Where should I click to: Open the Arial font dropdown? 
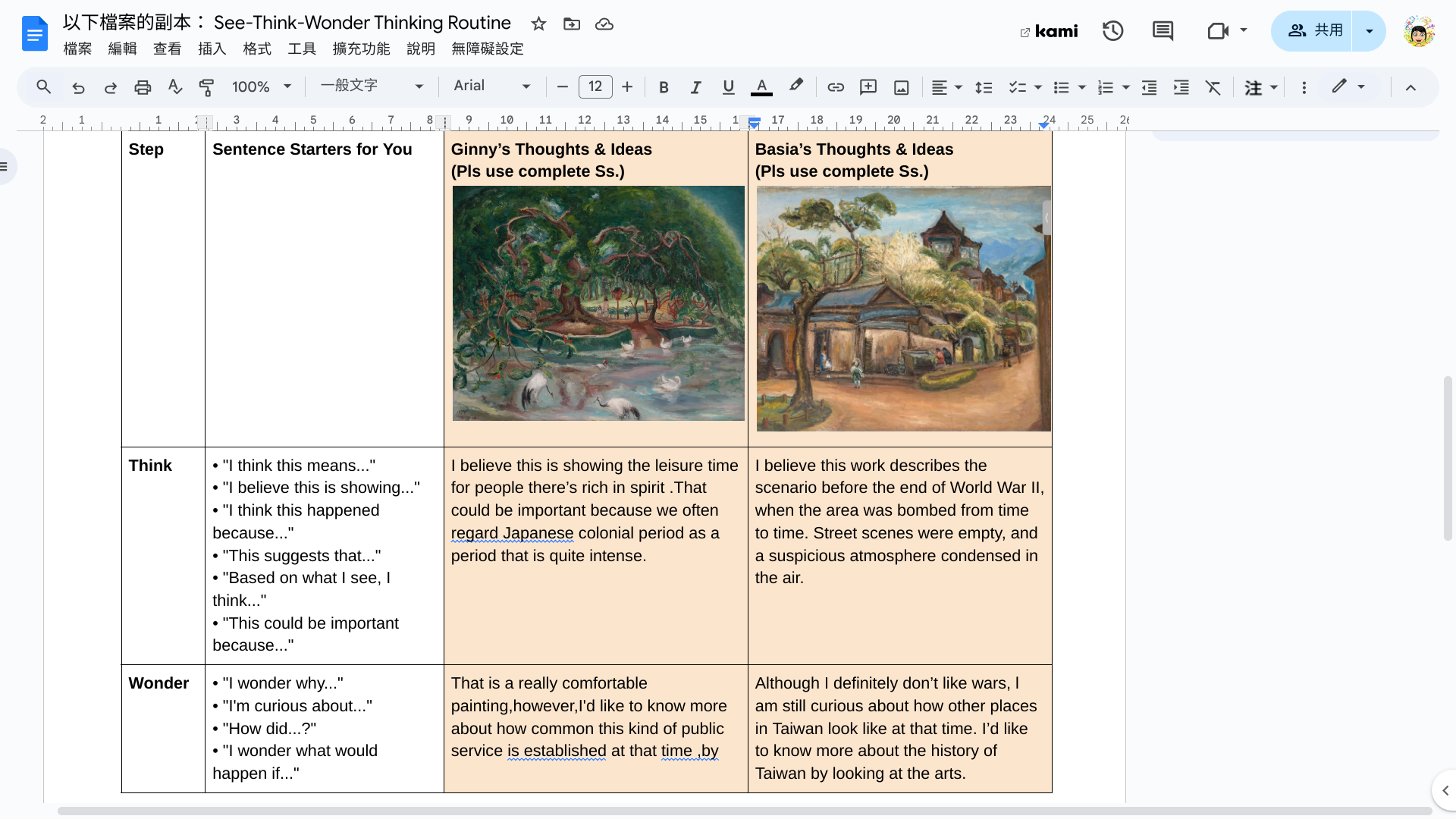(x=491, y=86)
